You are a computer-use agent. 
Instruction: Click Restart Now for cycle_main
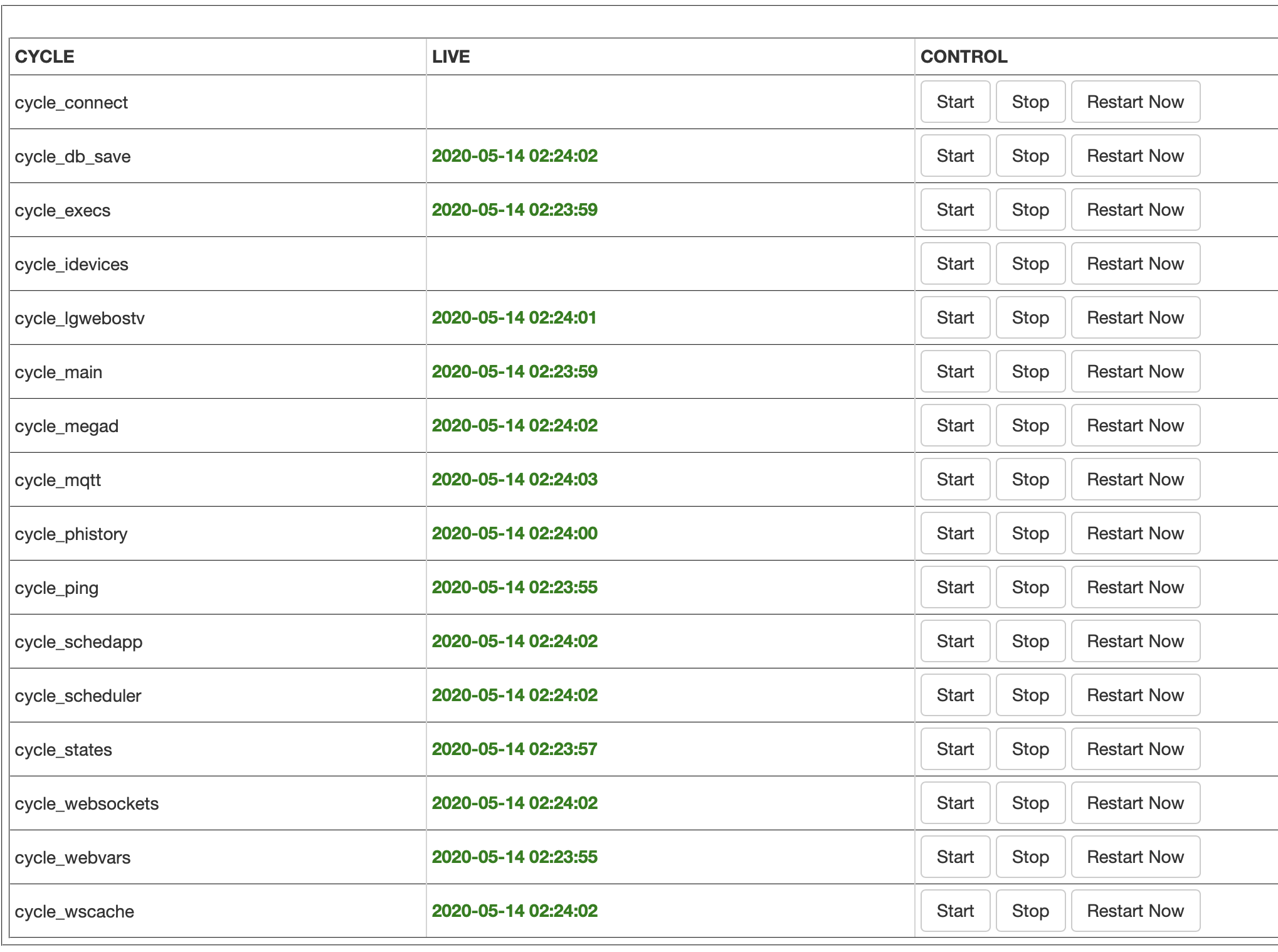[x=1134, y=371]
